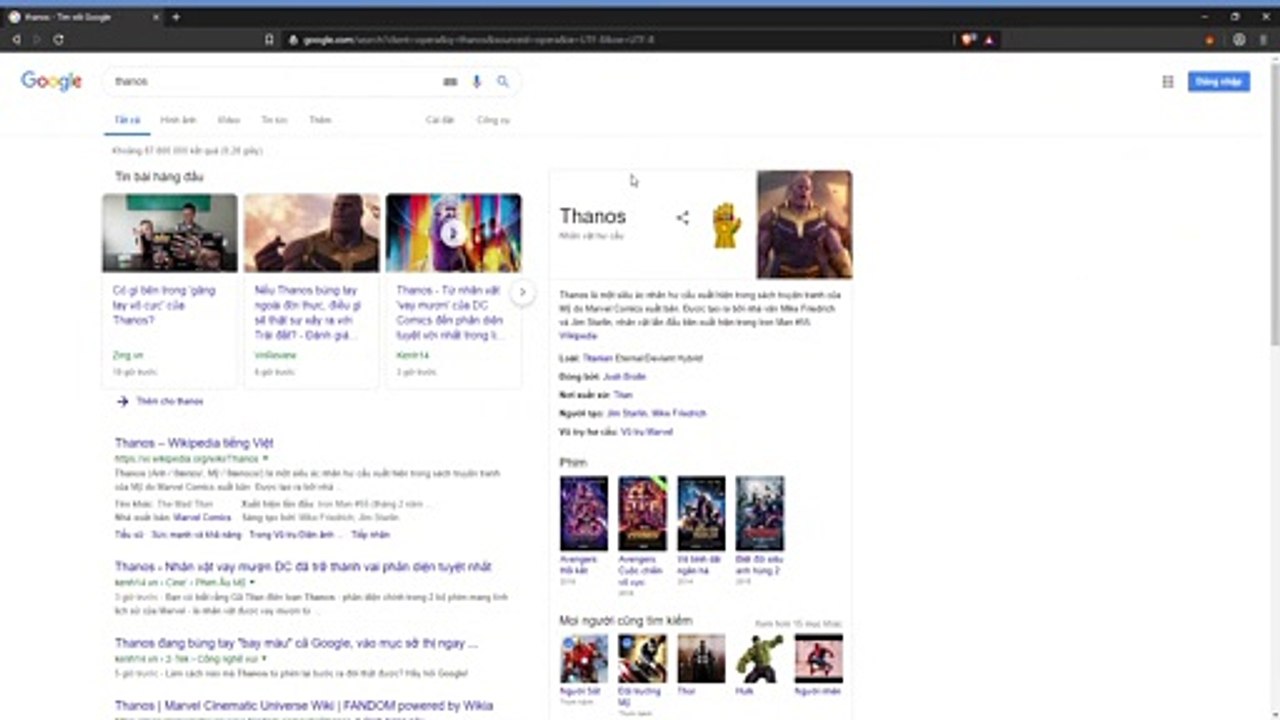1280x720 pixels.
Task: Show more news with the next arrow
Action: tap(522, 292)
